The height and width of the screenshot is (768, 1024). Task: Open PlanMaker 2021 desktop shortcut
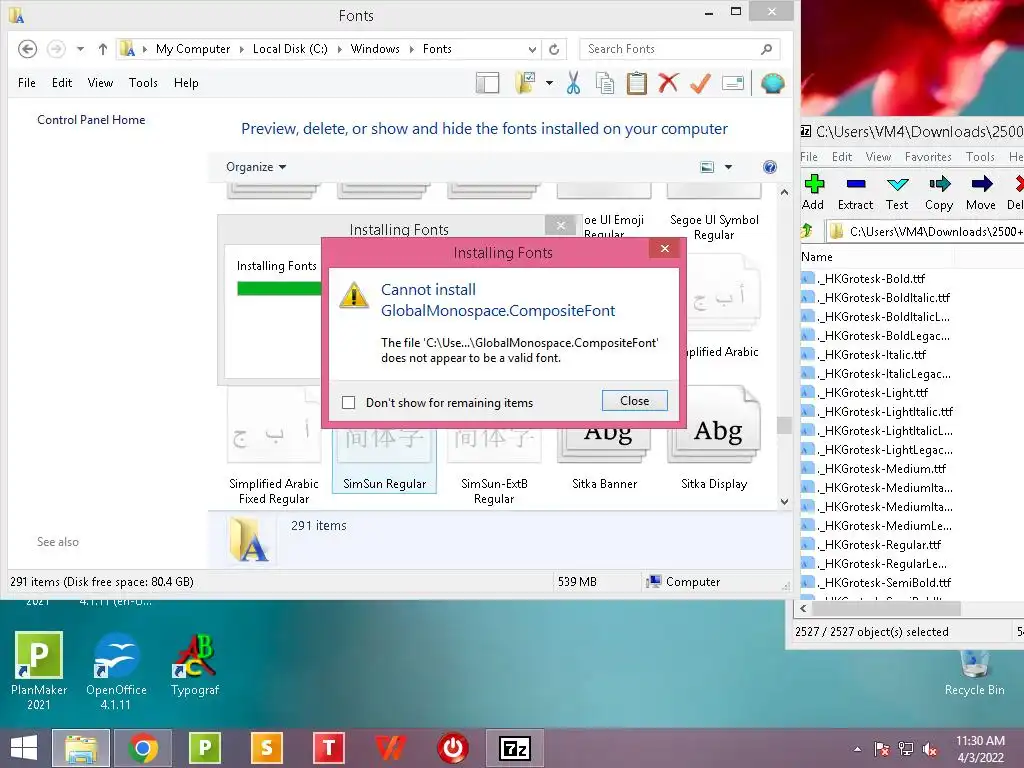pos(39,671)
